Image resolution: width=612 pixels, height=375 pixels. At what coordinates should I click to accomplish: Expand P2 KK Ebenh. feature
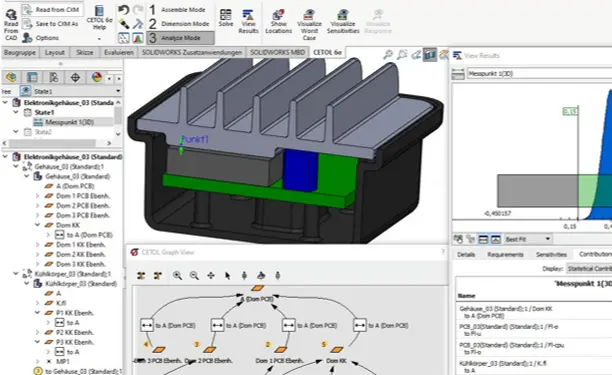[37, 332]
